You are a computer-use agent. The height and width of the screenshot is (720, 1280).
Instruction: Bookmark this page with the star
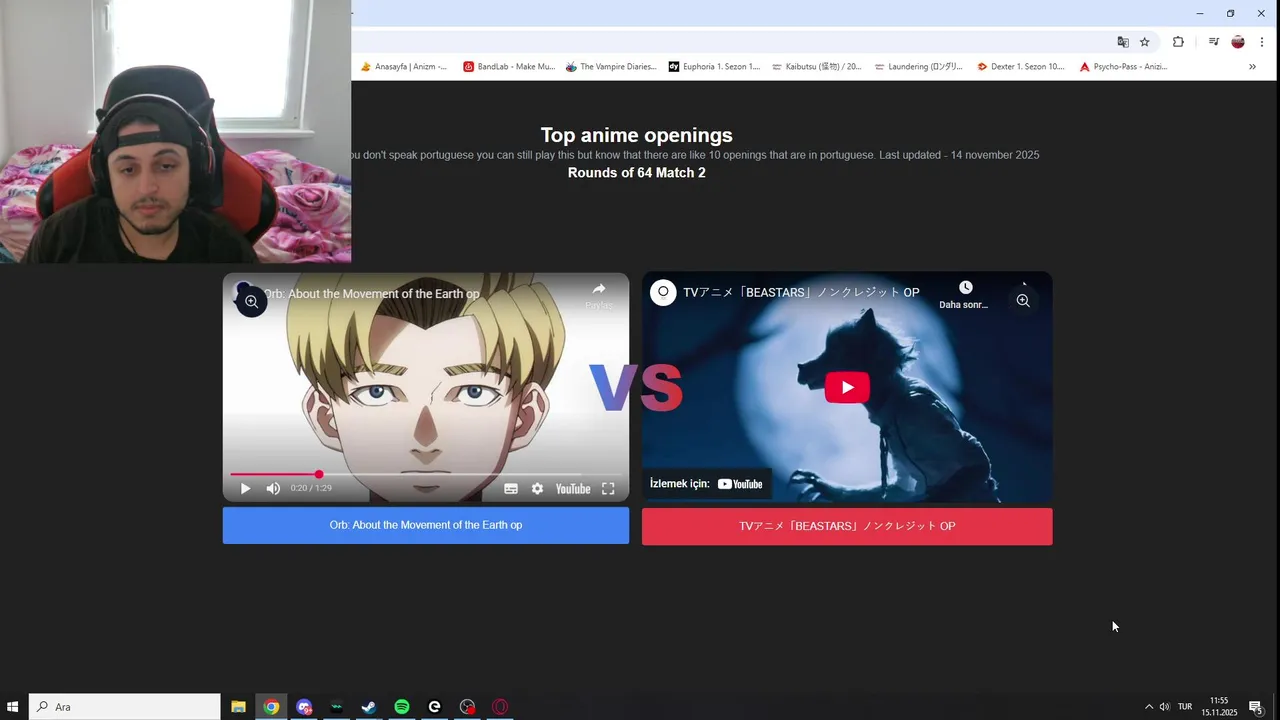[1145, 42]
